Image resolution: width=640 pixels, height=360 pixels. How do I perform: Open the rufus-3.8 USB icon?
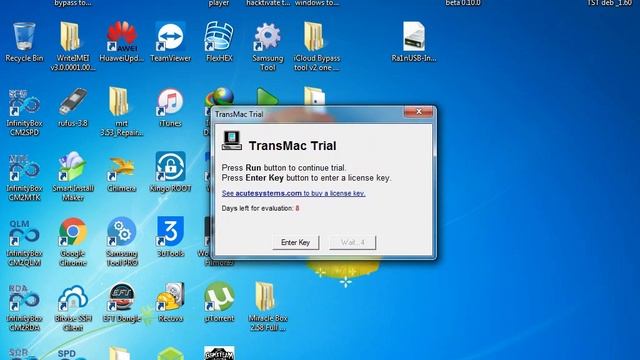[x=73, y=107]
